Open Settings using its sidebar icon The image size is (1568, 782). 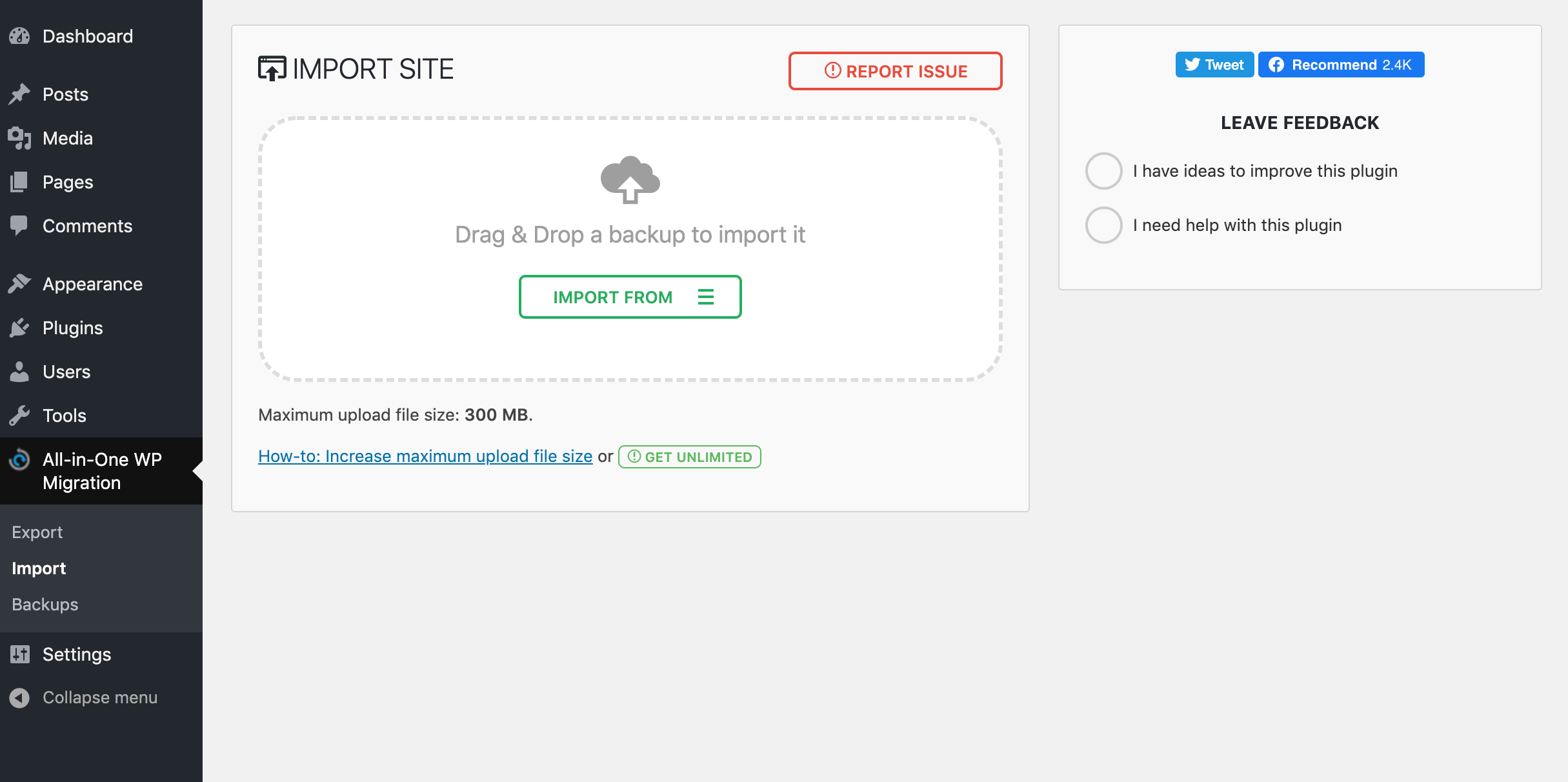pyautogui.click(x=20, y=654)
